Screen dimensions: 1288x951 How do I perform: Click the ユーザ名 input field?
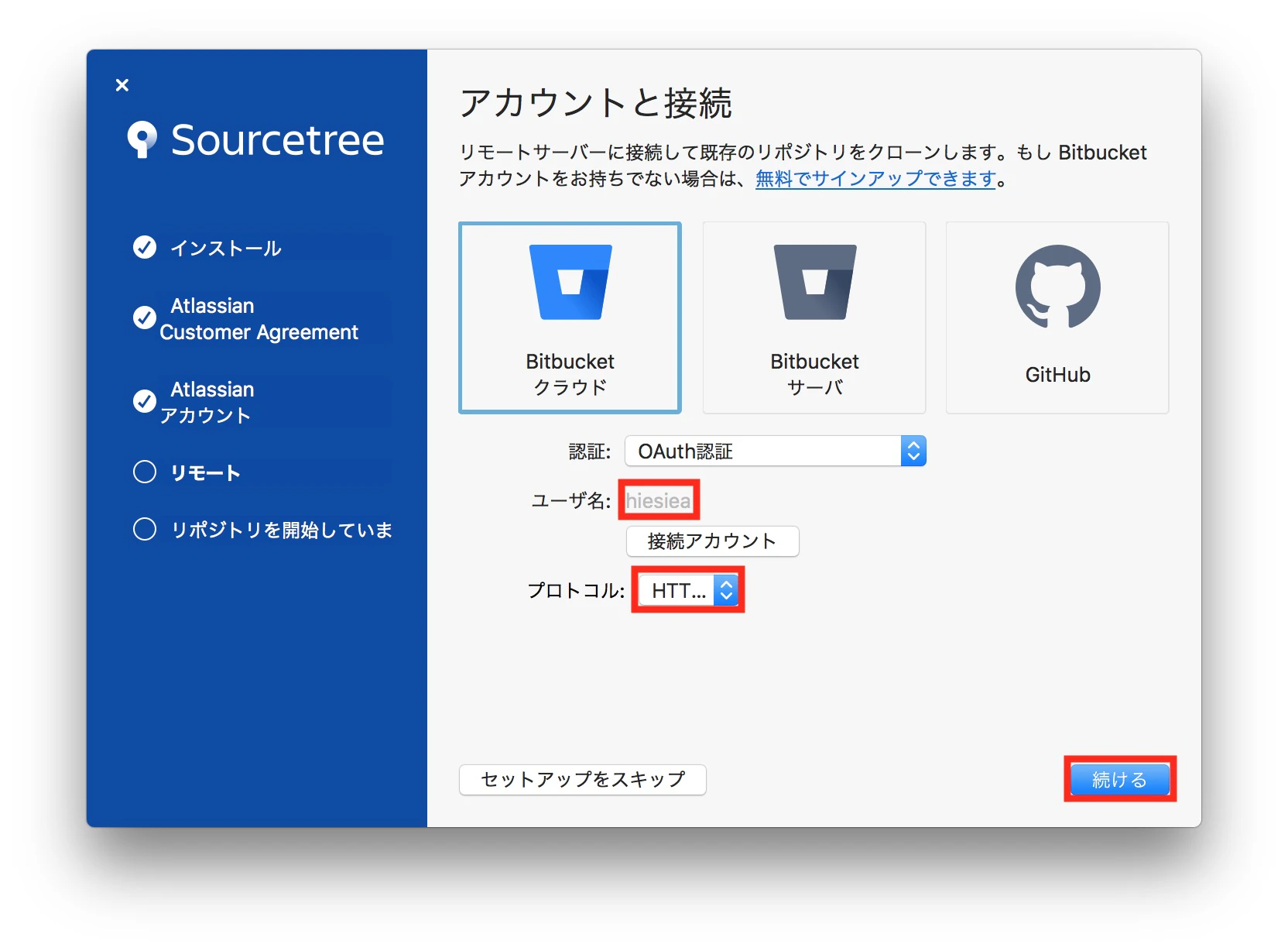(x=659, y=500)
